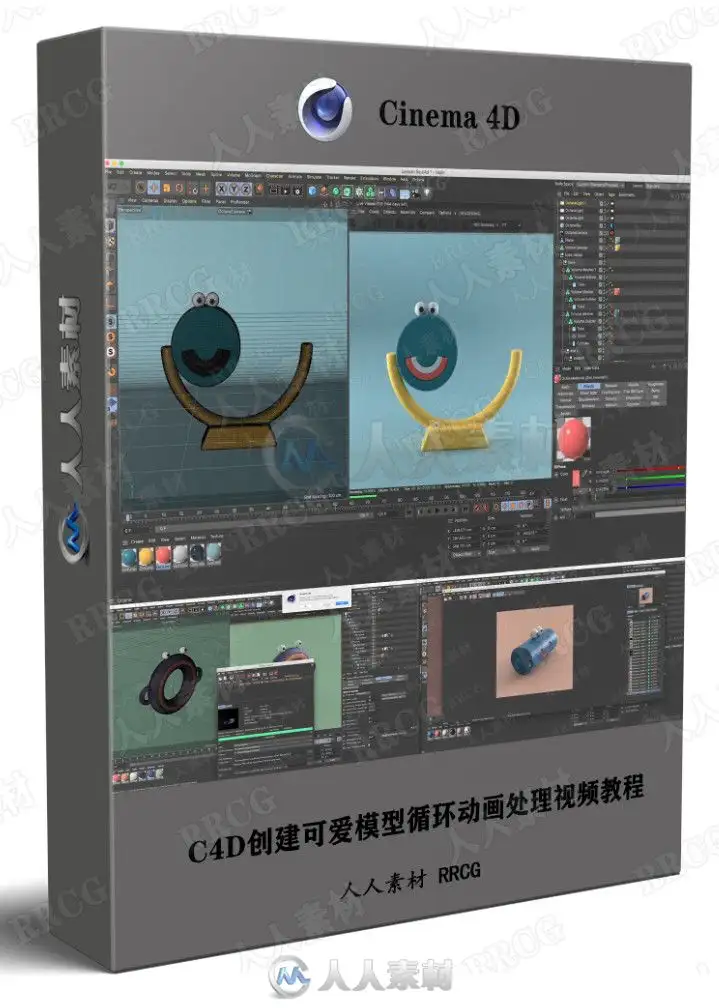Click the Camera object icon in toolbar

(414, 193)
